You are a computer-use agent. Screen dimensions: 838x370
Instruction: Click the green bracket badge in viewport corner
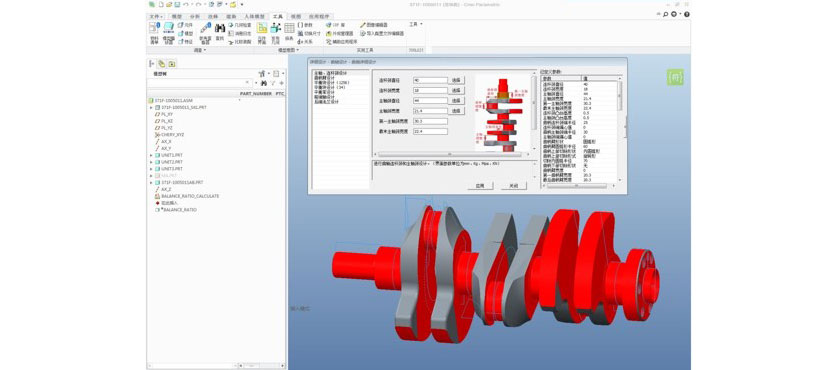tap(673, 78)
